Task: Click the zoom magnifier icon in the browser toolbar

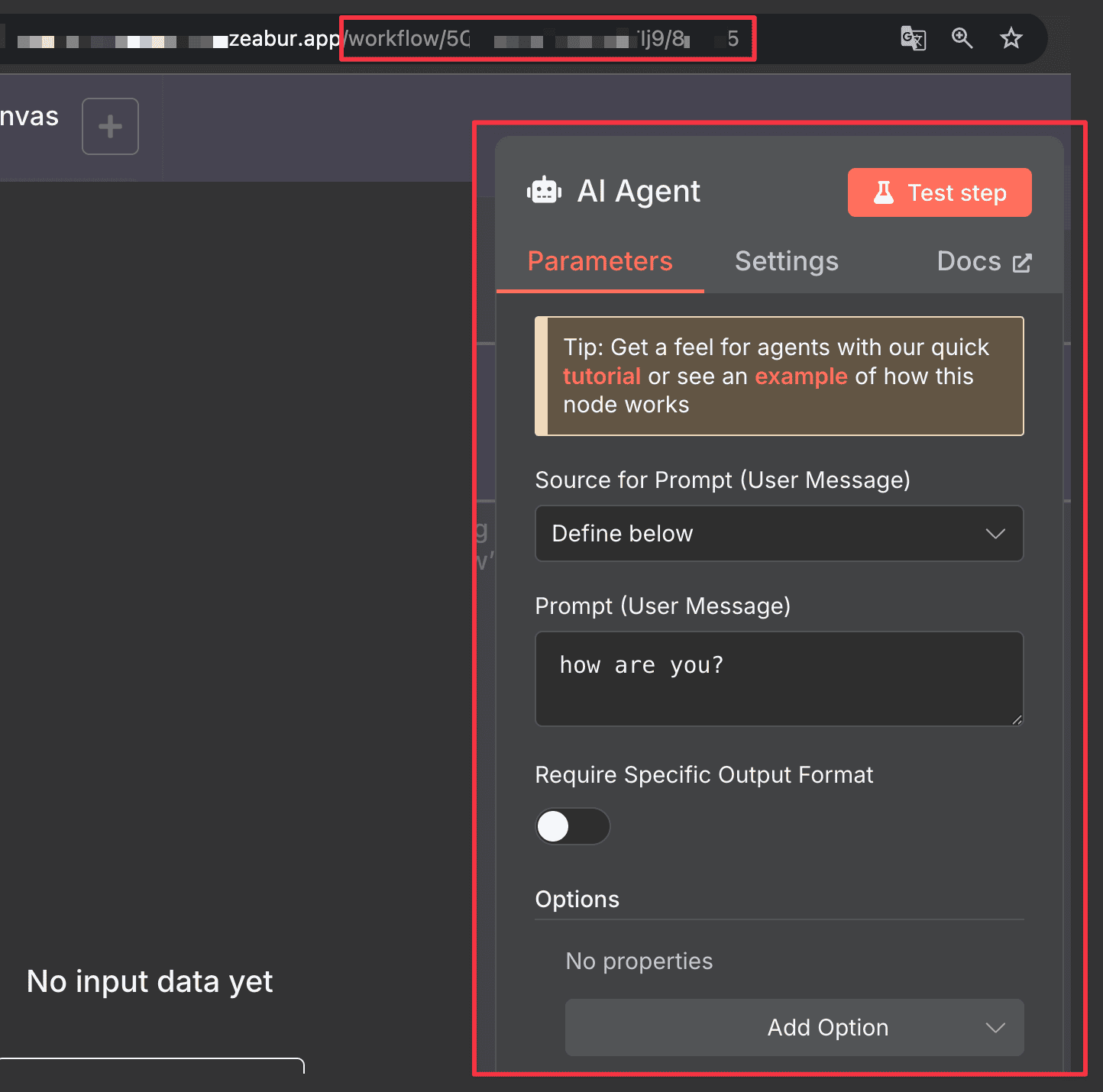Action: [962, 38]
